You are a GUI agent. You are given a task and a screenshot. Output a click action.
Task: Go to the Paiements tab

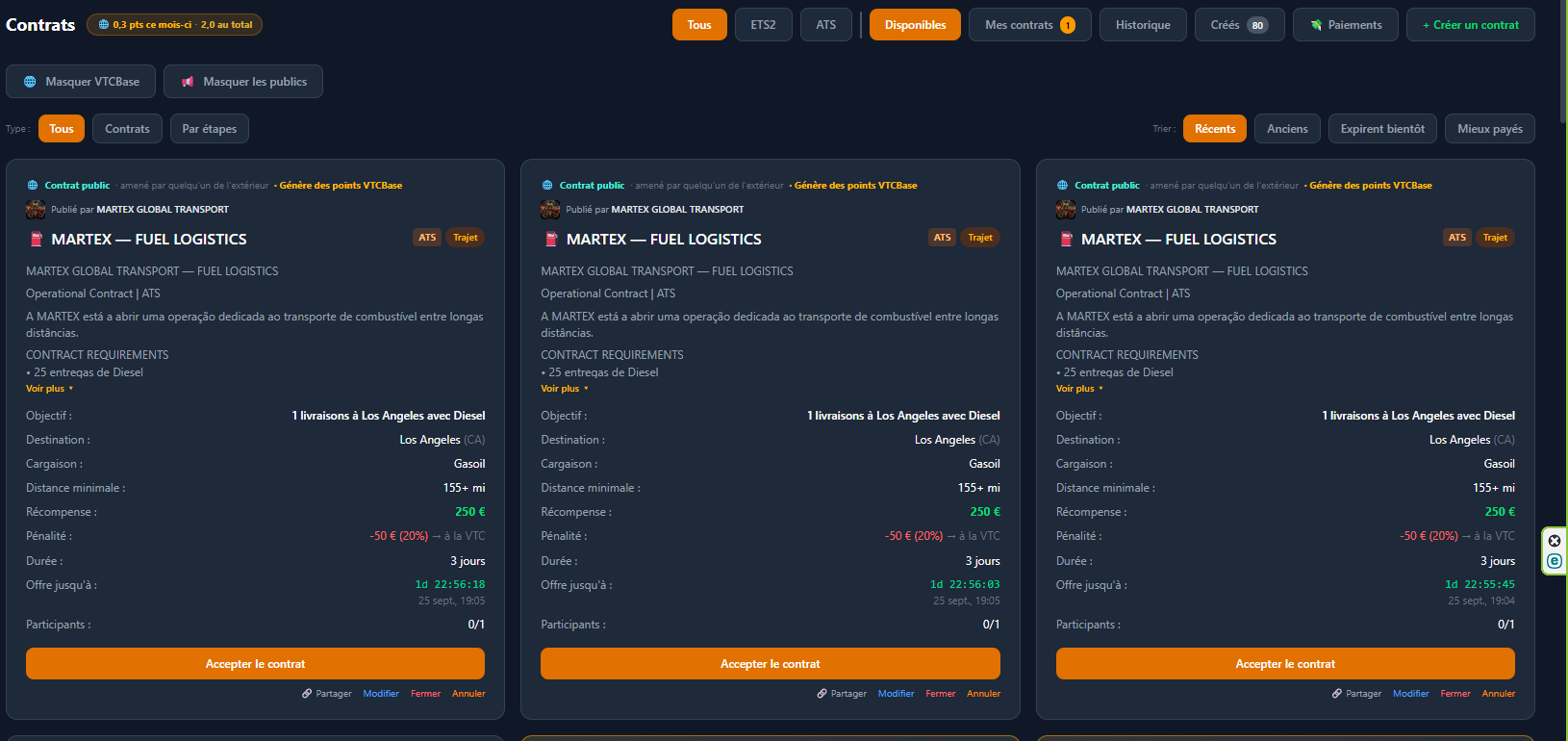pos(1345,25)
